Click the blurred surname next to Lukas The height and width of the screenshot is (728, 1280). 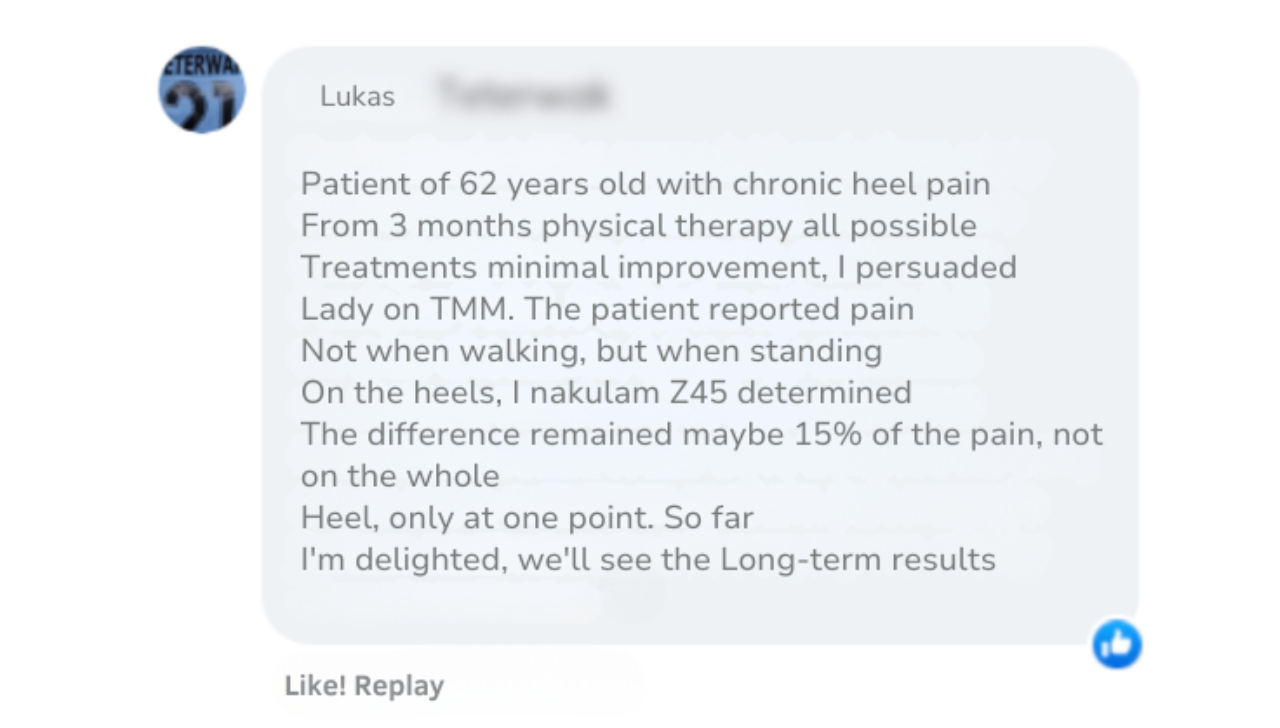[523, 96]
